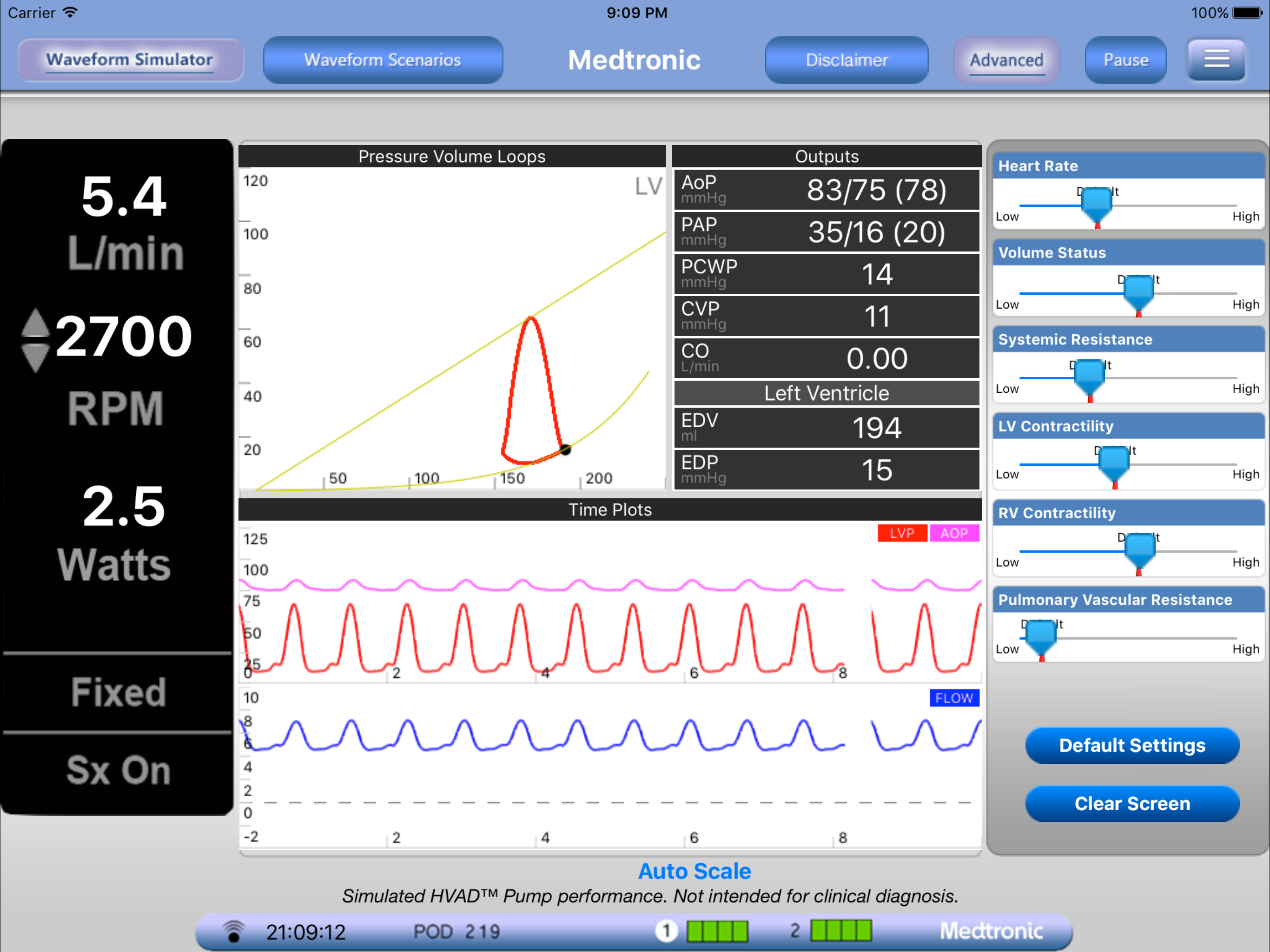Open the Disclaimer
Viewport: 1270px width, 952px height.
click(x=847, y=59)
